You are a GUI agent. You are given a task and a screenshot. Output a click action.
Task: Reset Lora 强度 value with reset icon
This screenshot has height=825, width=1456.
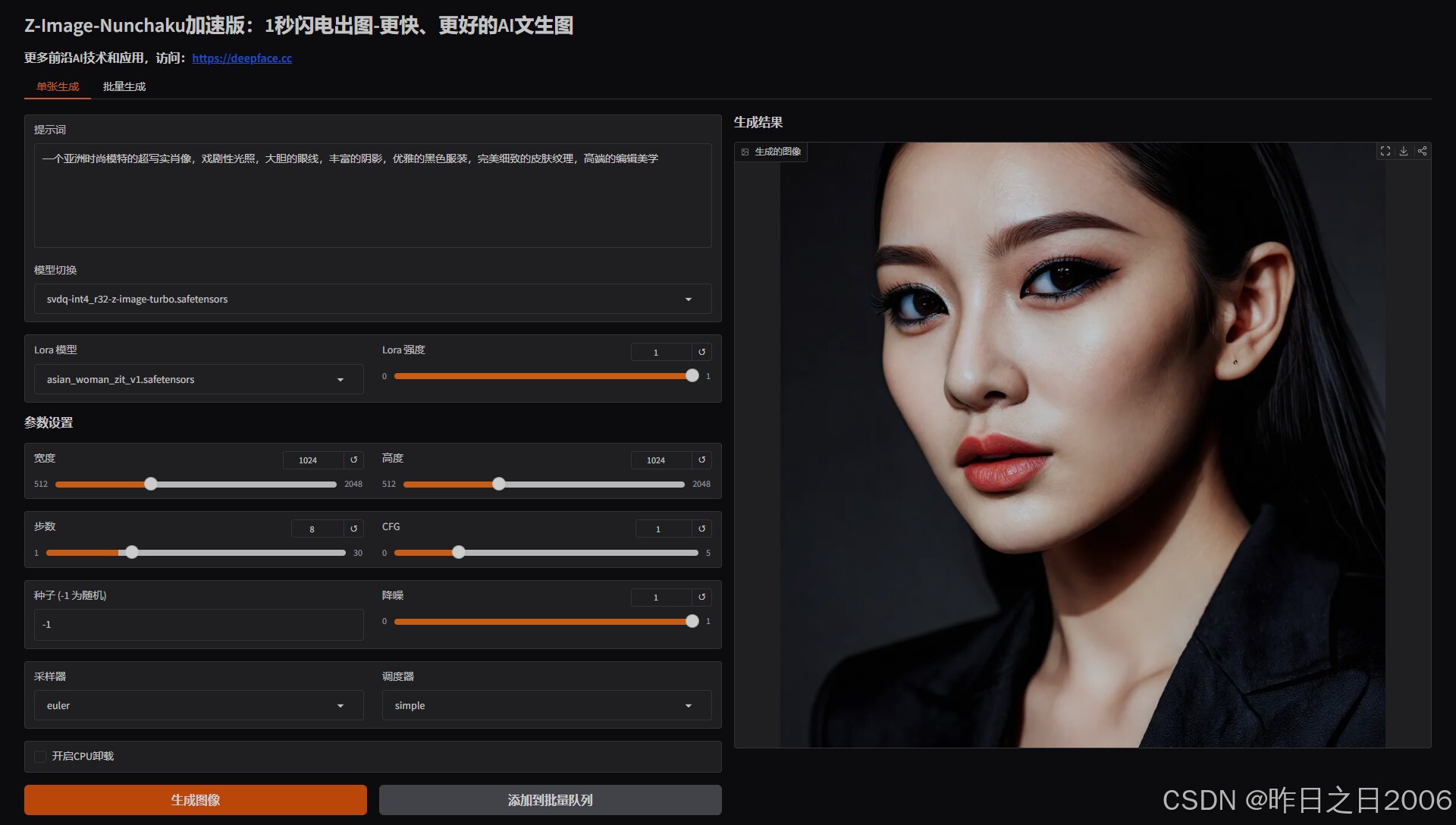[x=702, y=352]
